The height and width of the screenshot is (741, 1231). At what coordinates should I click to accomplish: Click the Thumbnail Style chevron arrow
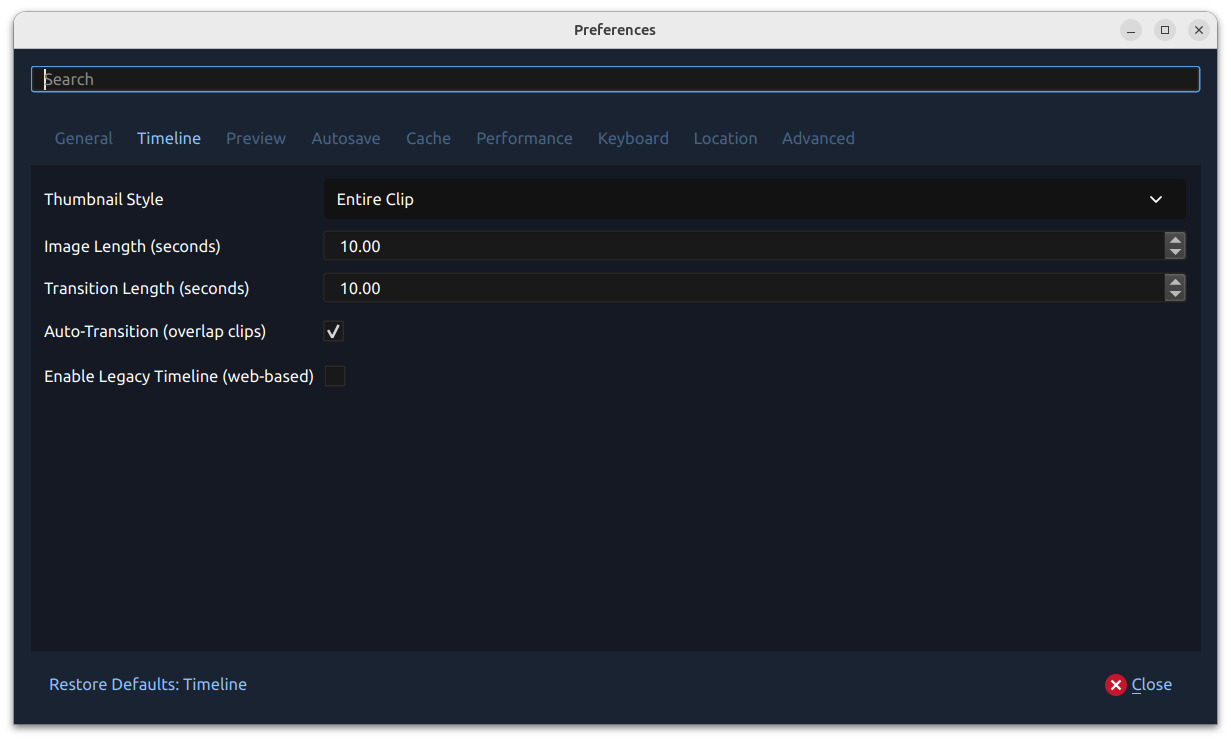click(x=1156, y=199)
